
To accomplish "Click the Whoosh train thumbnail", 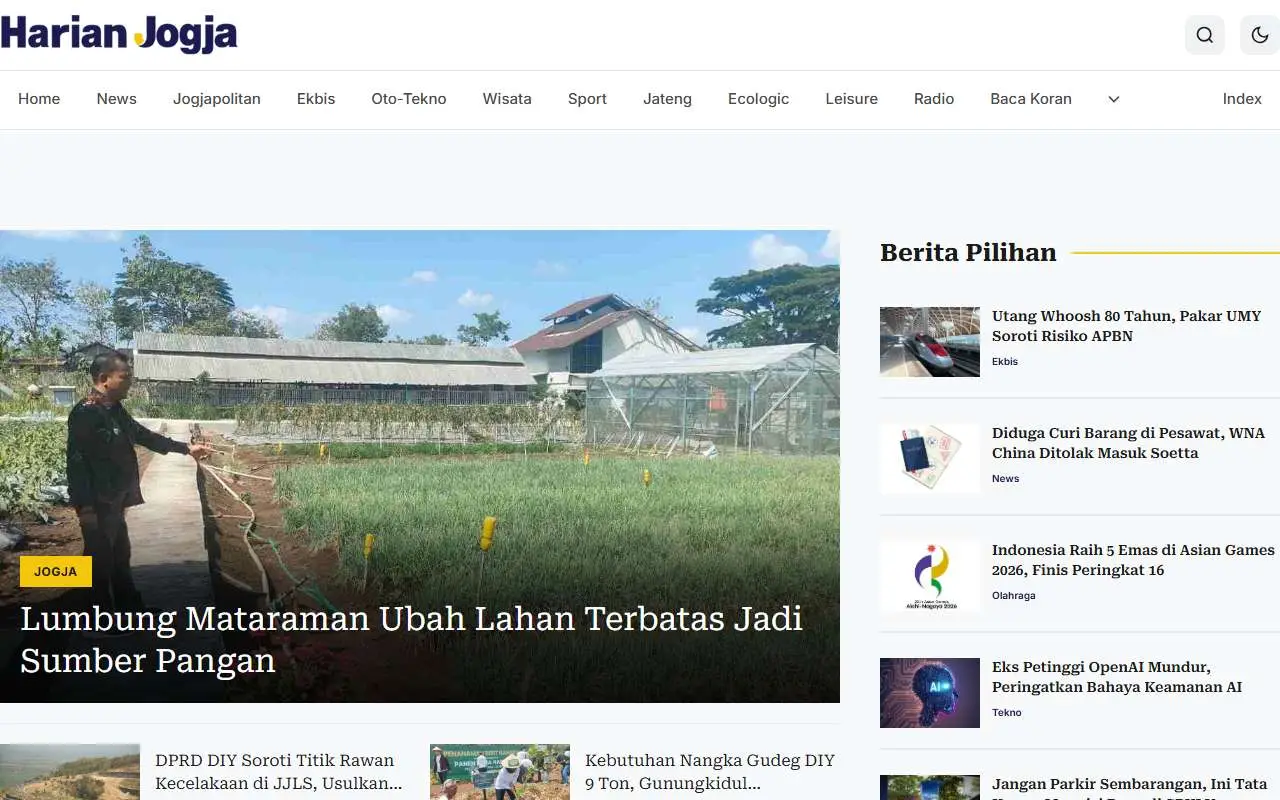I will click(930, 342).
